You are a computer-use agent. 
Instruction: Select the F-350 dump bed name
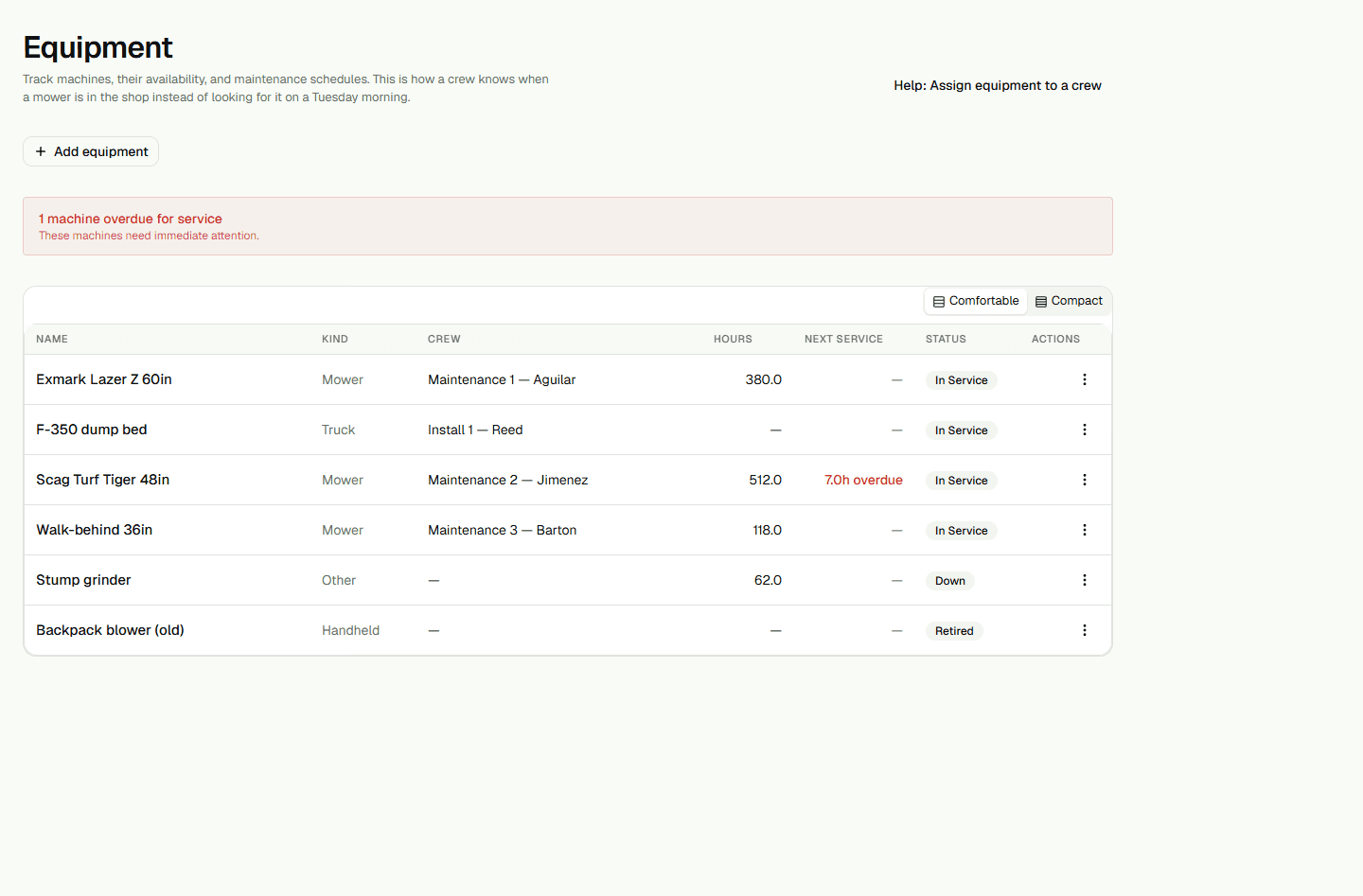(x=92, y=430)
